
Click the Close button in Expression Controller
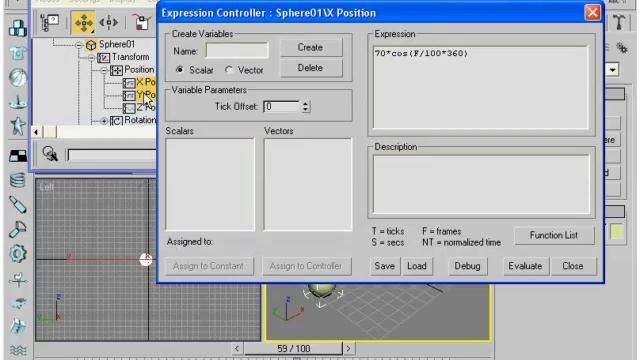[x=573, y=266]
